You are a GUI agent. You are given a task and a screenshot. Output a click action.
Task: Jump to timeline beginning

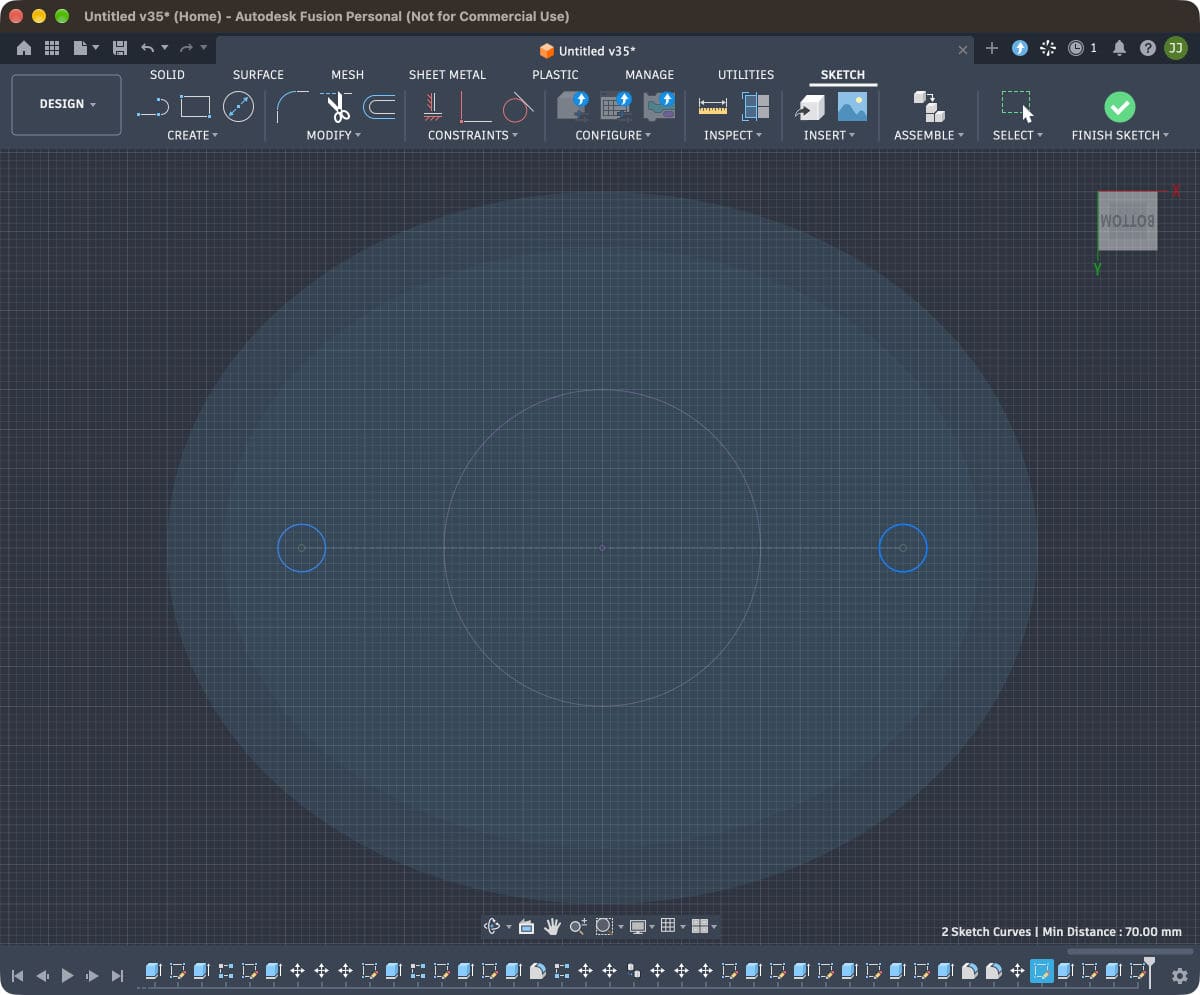point(17,975)
